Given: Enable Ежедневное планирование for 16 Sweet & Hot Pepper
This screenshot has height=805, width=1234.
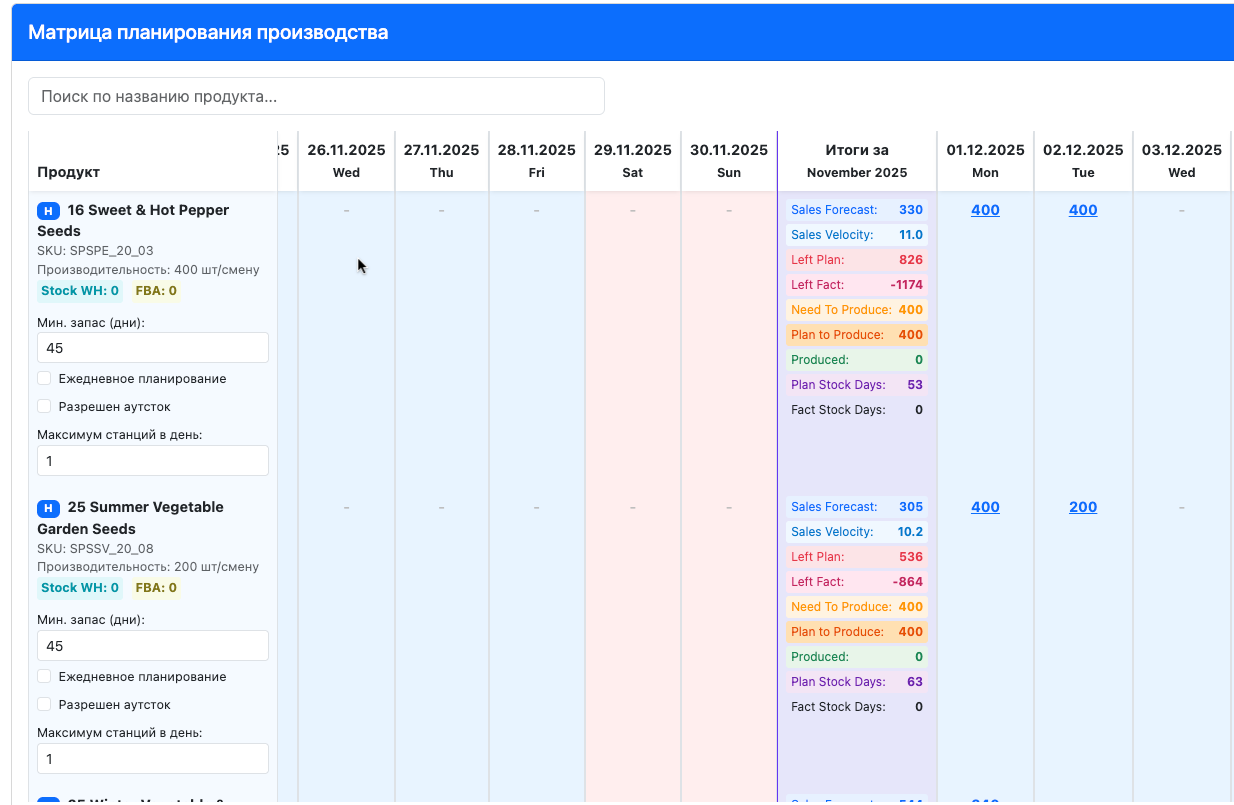Looking at the screenshot, I should click(44, 379).
